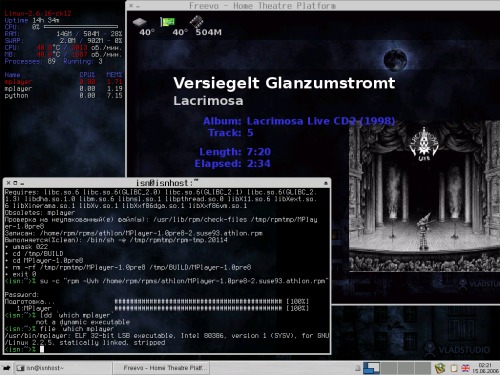Click the RAM chip icon labeled 504M
Viewport: 500px width, 375px height.
[x=197, y=22]
